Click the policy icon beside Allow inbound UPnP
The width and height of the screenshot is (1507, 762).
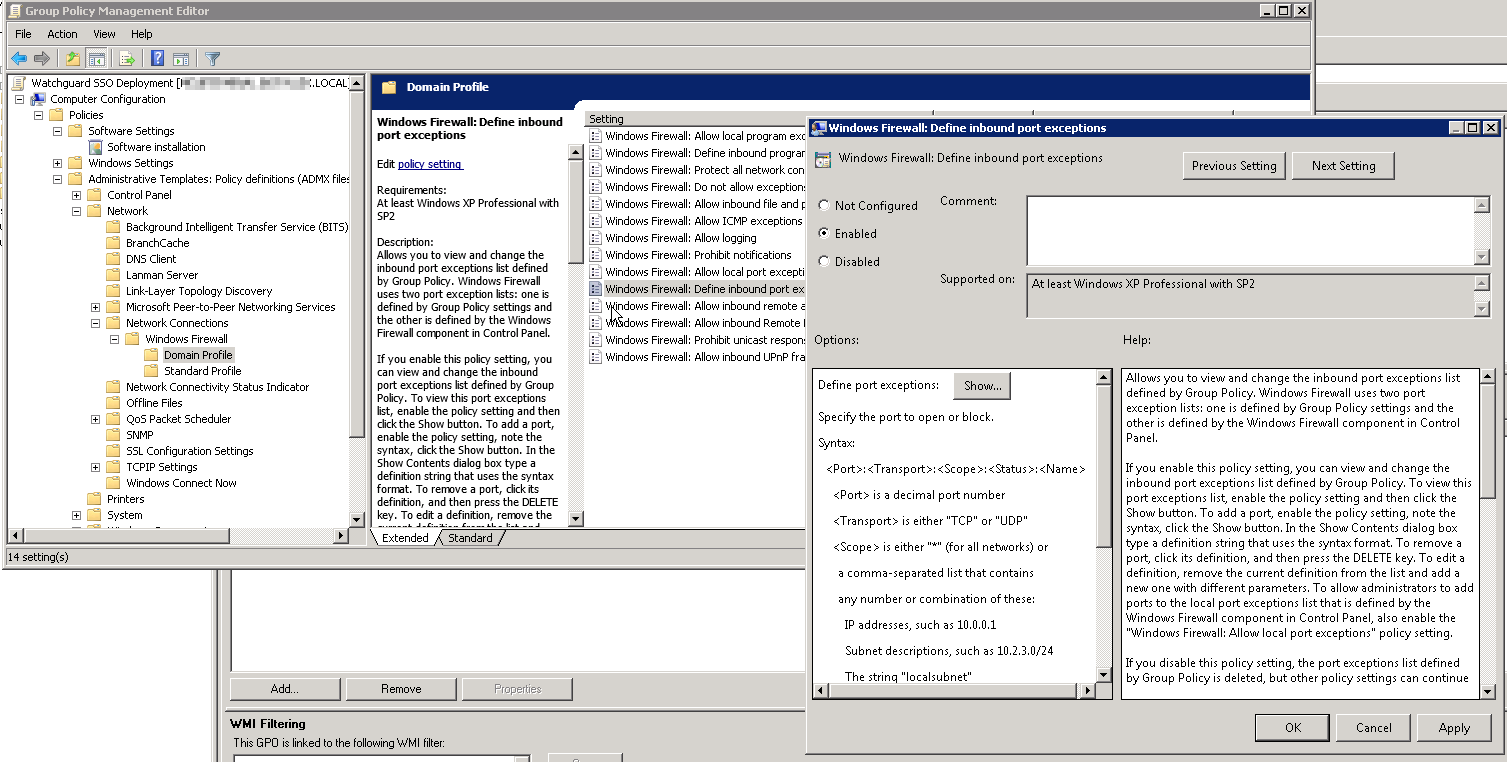596,357
